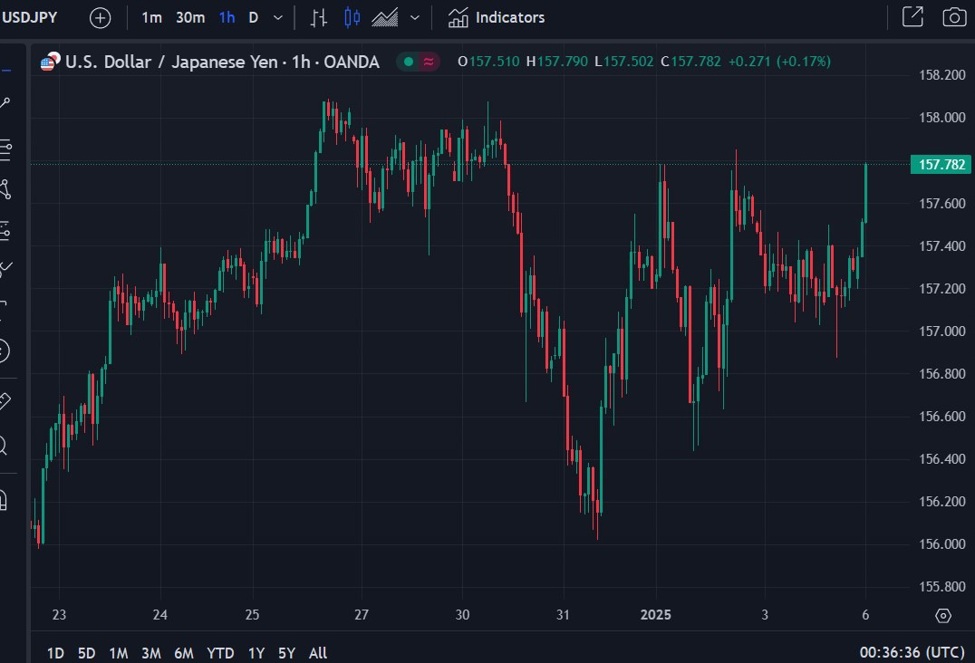Select the YTD date range
975x663 pixels.
[220, 653]
